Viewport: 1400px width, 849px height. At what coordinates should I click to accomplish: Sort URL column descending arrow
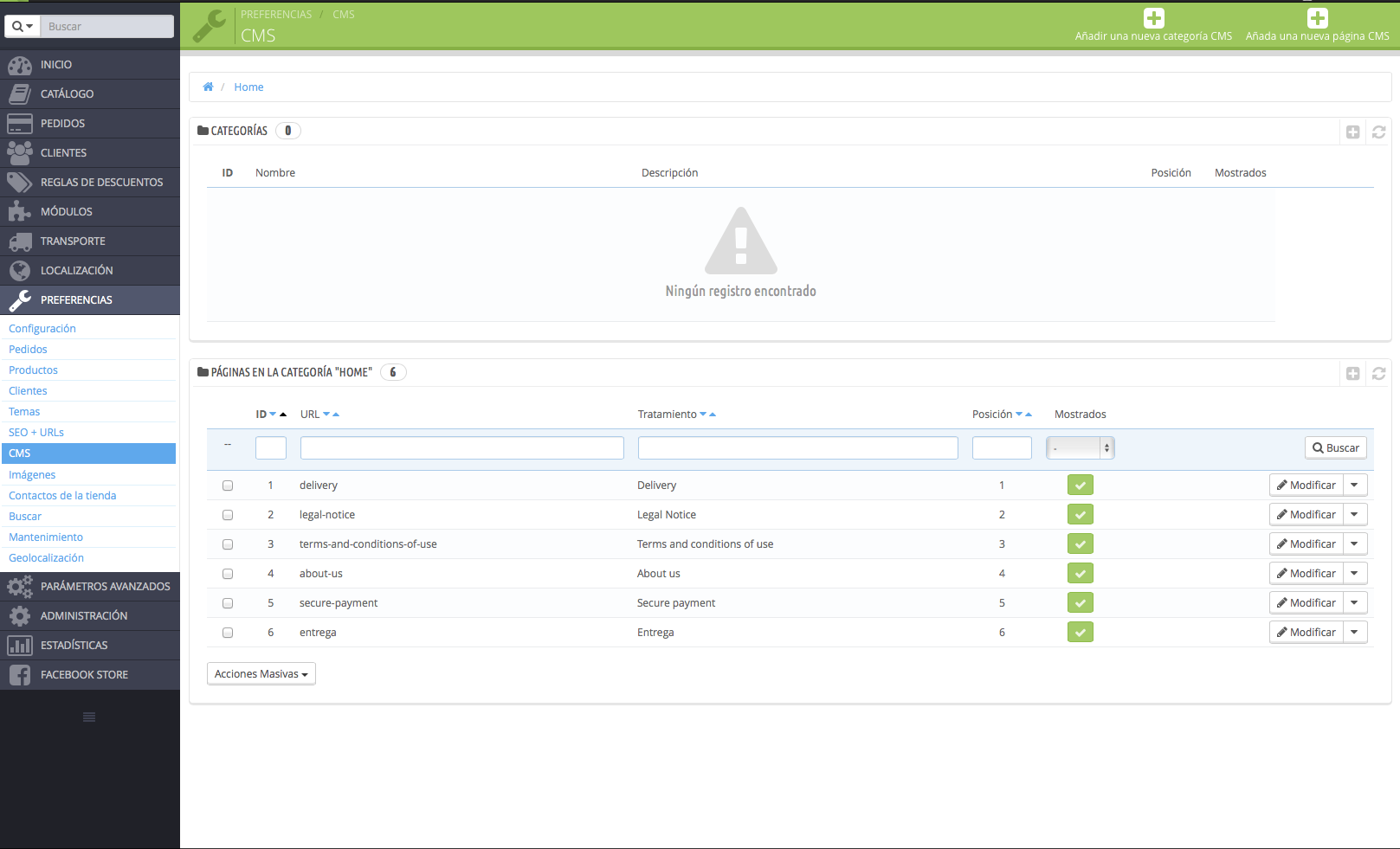tap(326, 415)
